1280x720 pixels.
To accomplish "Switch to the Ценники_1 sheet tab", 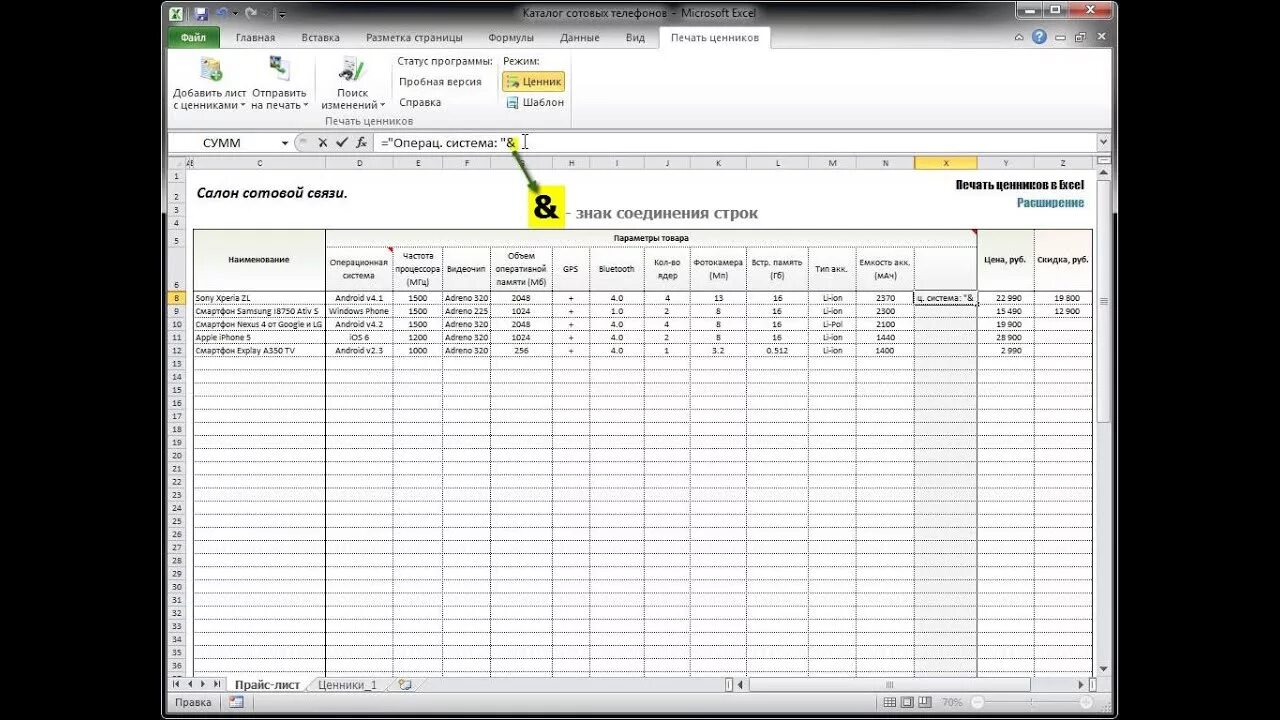I will pos(348,685).
